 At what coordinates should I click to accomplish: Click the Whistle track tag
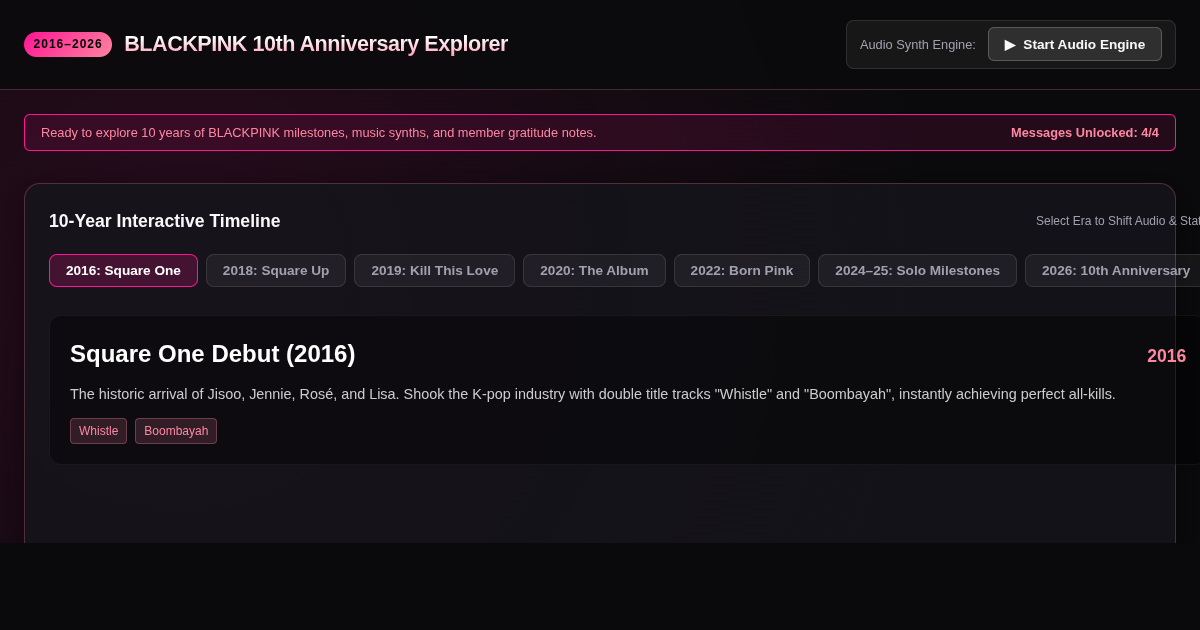(98, 431)
